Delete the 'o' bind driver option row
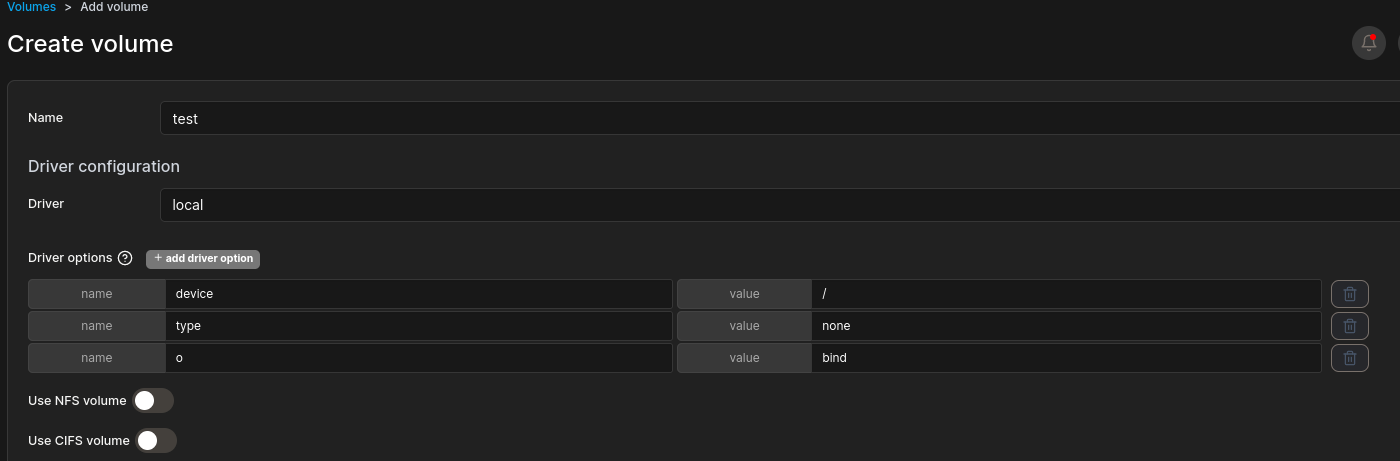The height and width of the screenshot is (461, 1400). (1349, 358)
